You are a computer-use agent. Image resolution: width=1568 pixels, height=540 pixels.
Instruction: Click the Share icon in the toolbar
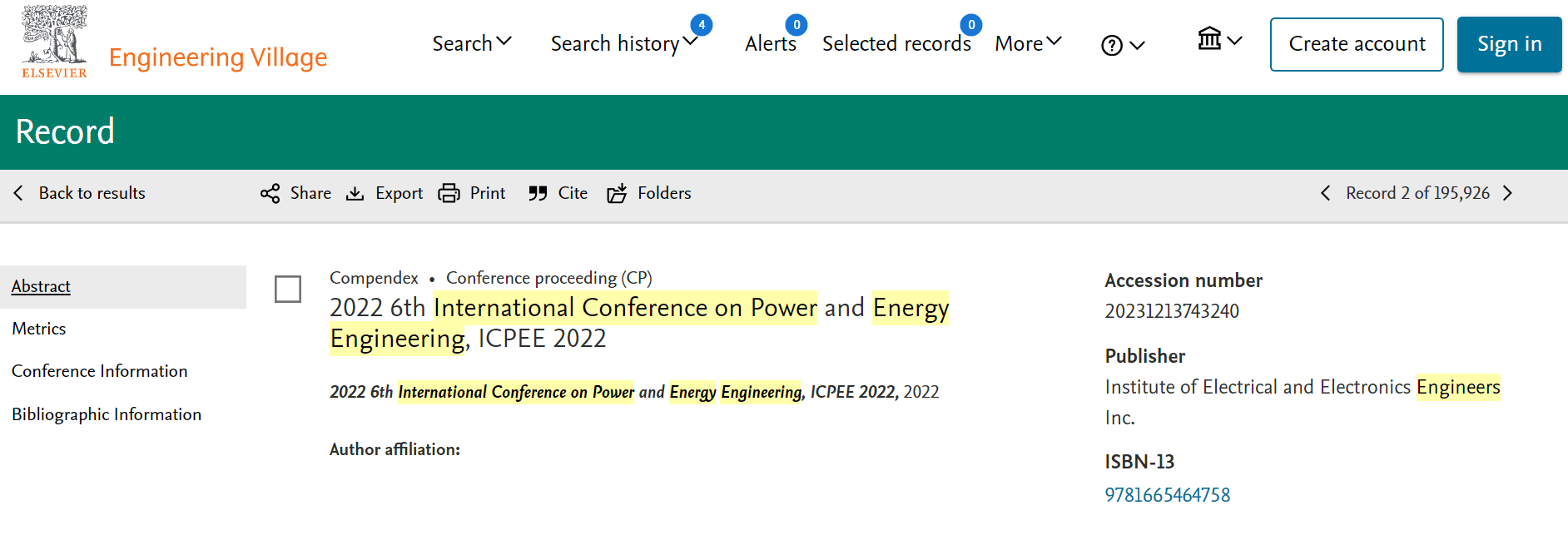point(270,194)
